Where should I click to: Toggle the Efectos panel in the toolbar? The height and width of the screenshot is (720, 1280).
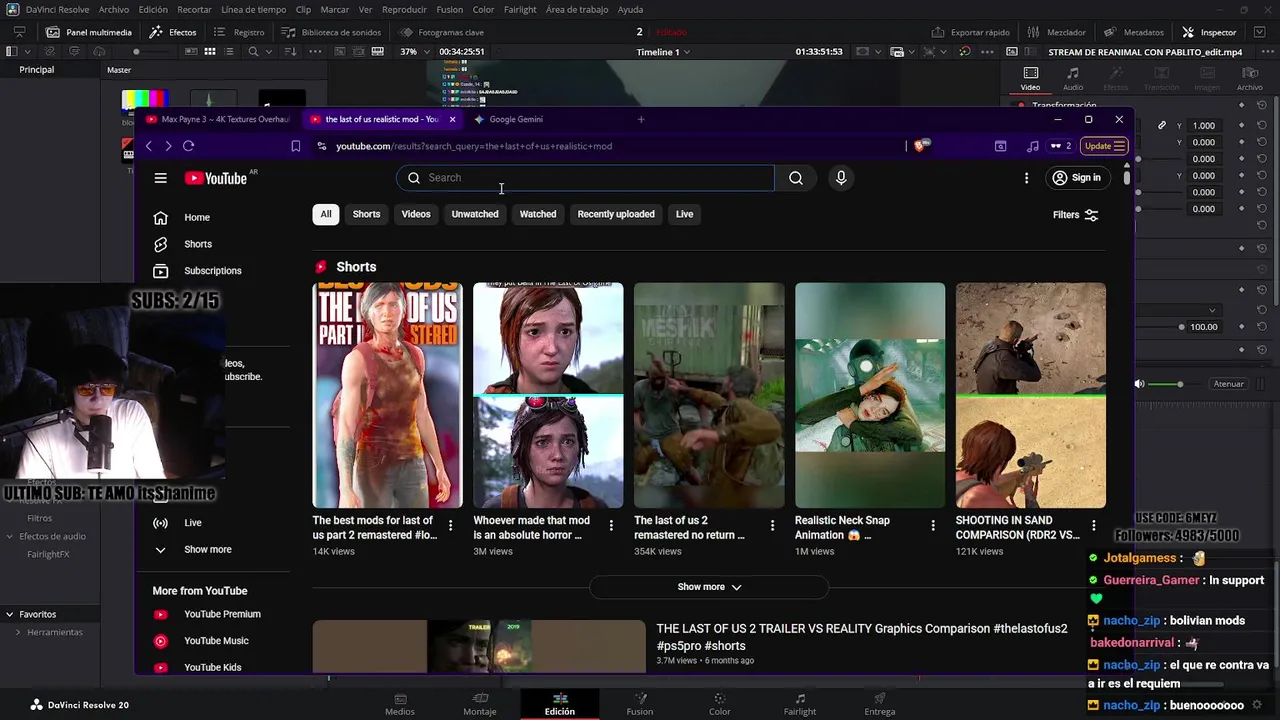[173, 32]
